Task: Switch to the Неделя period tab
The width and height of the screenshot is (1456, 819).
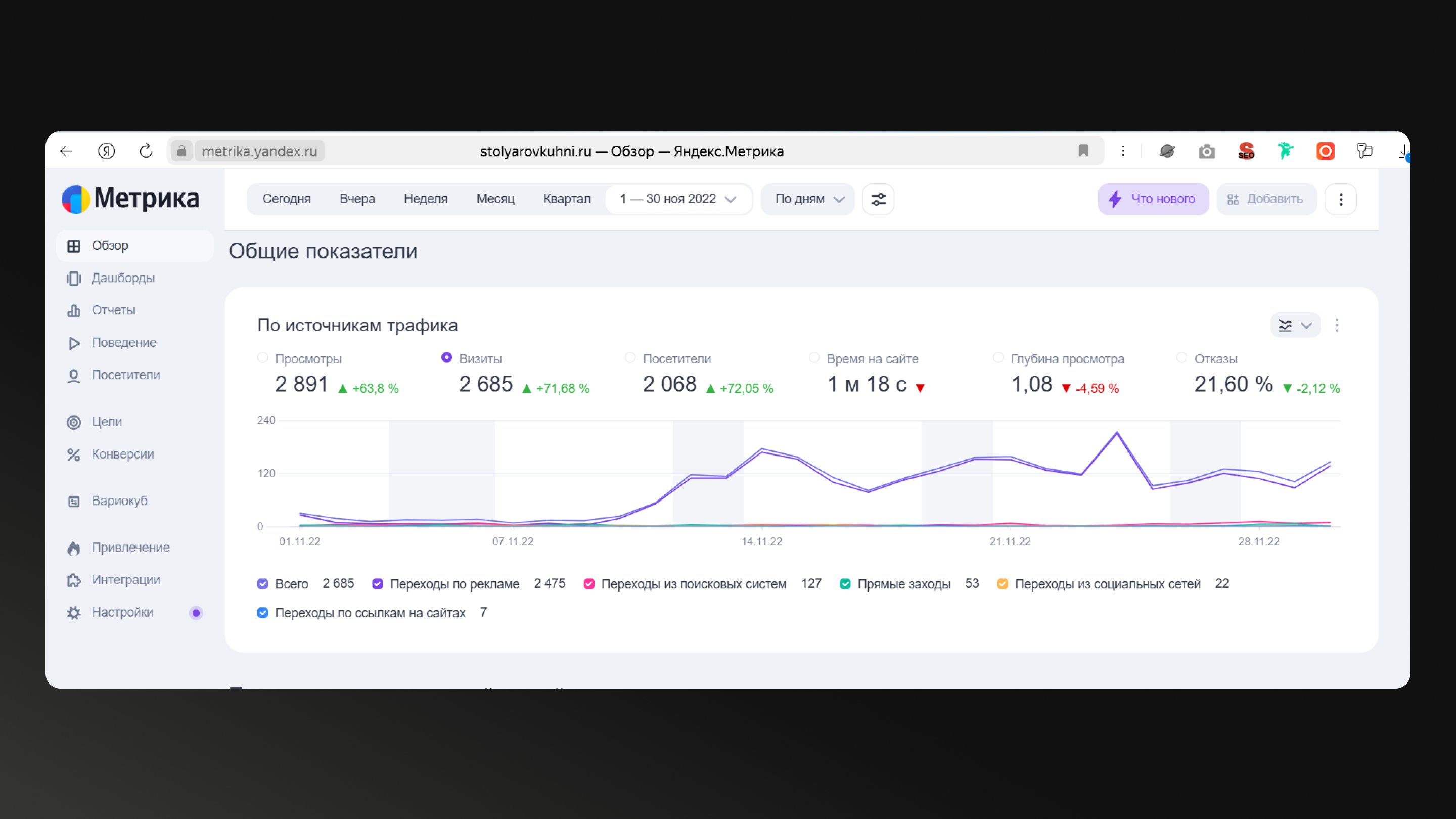Action: 425,199
